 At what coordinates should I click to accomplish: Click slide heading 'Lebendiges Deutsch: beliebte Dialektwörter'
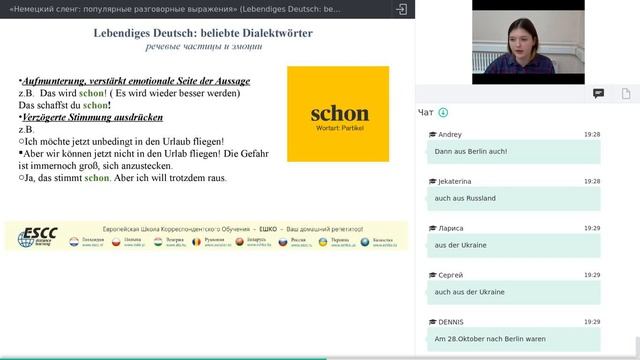tap(203, 33)
